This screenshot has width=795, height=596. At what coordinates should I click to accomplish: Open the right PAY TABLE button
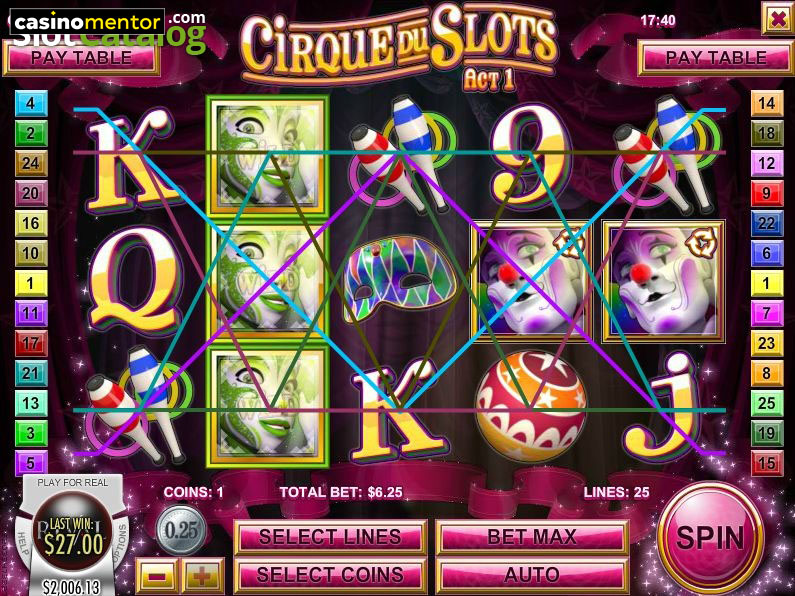pyautogui.click(x=715, y=58)
